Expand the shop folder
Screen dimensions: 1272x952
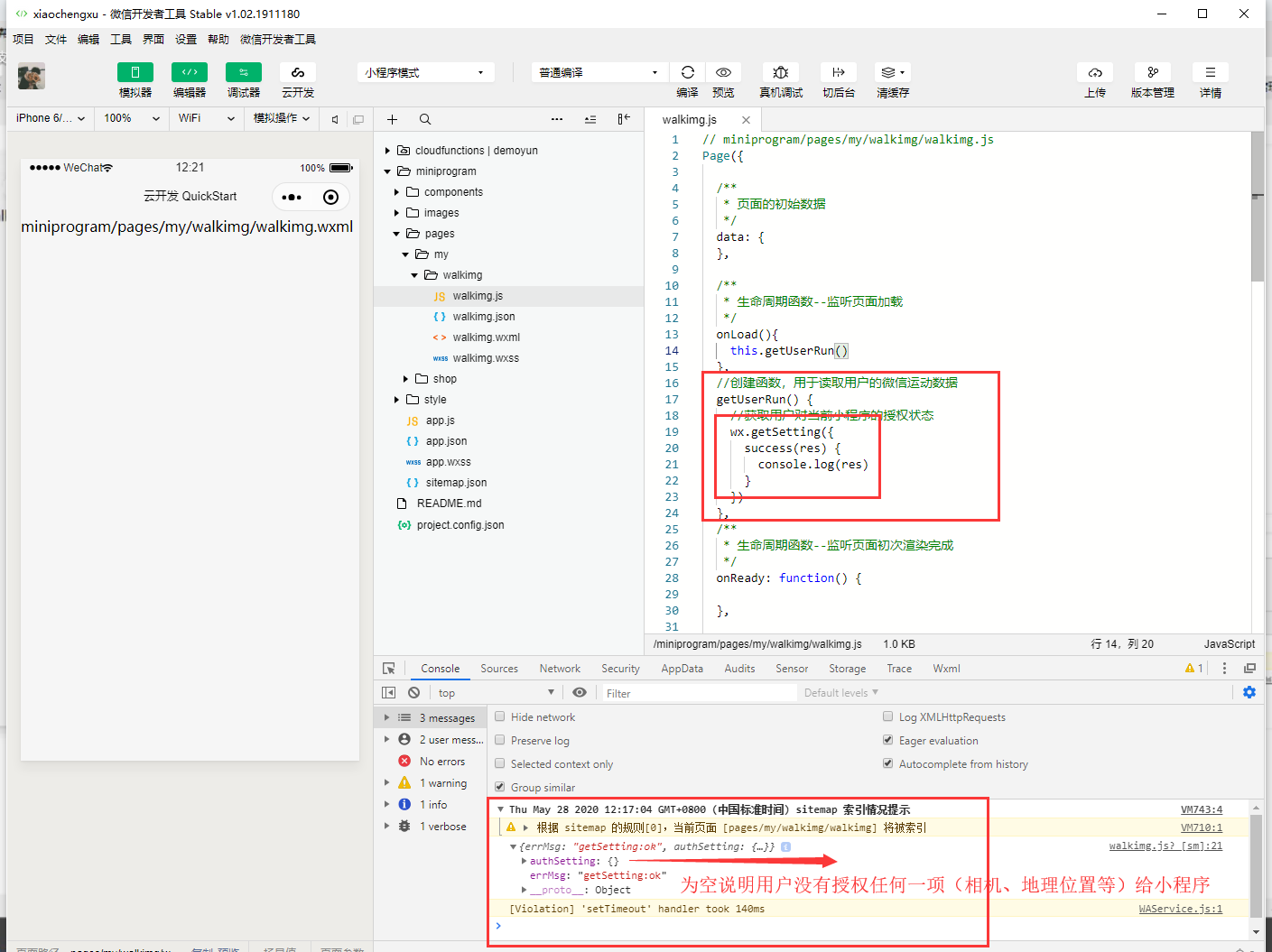click(405, 379)
